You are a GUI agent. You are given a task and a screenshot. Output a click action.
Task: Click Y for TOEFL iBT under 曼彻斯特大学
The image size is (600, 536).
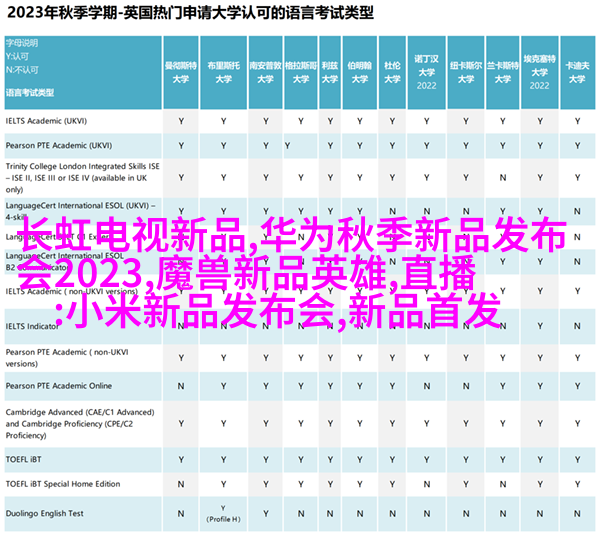[181, 459]
